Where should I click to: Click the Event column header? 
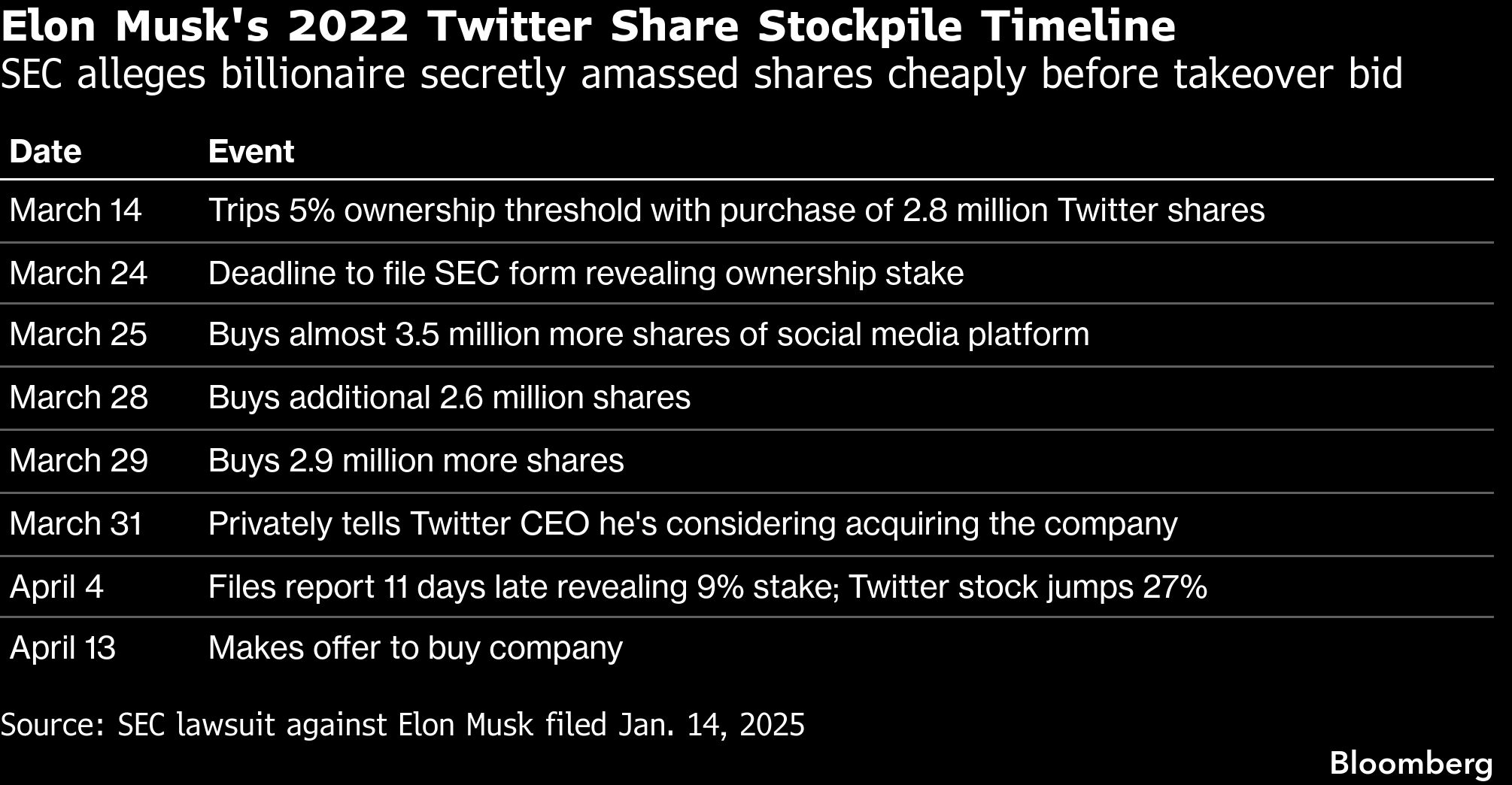point(250,152)
